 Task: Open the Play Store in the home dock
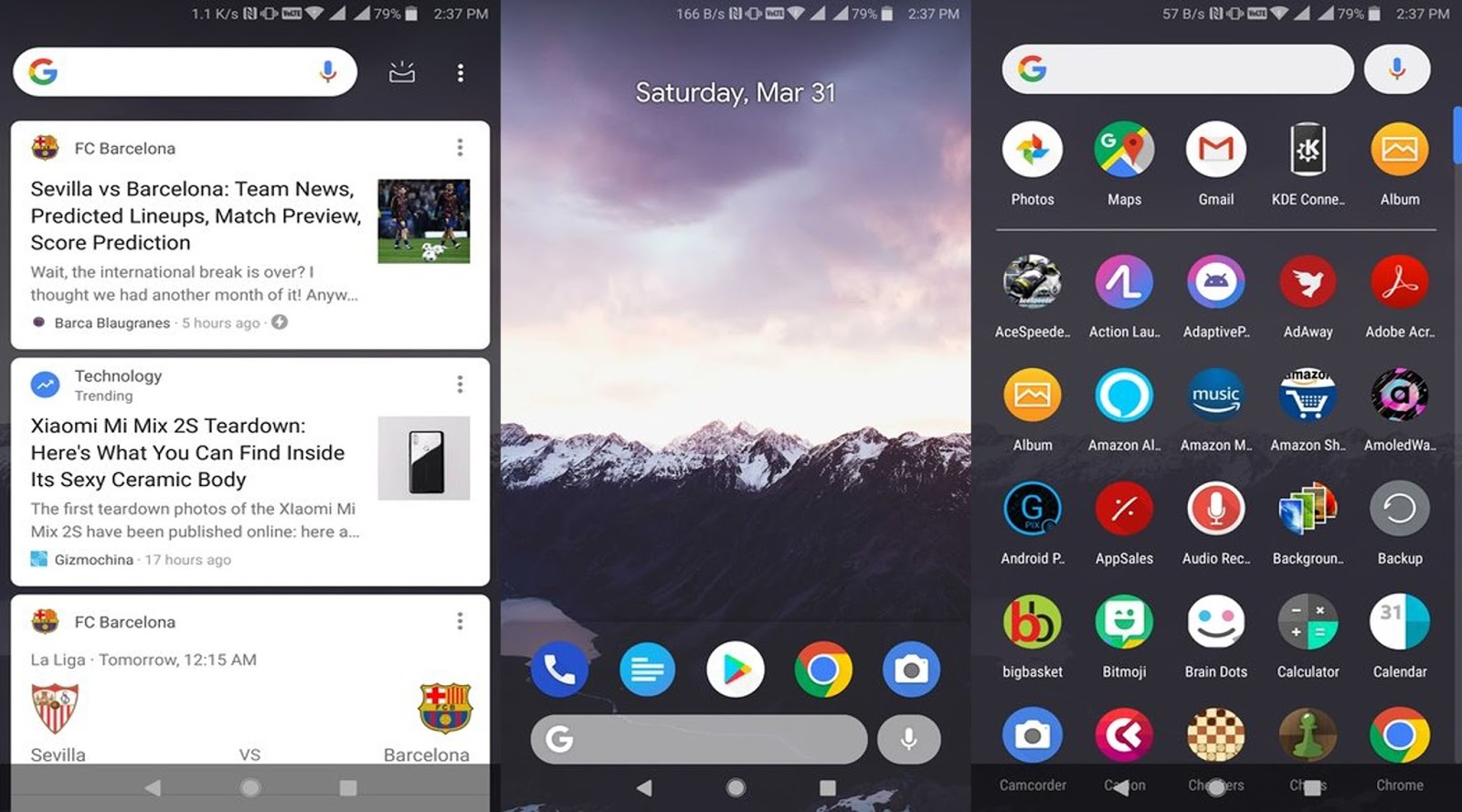(x=736, y=670)
